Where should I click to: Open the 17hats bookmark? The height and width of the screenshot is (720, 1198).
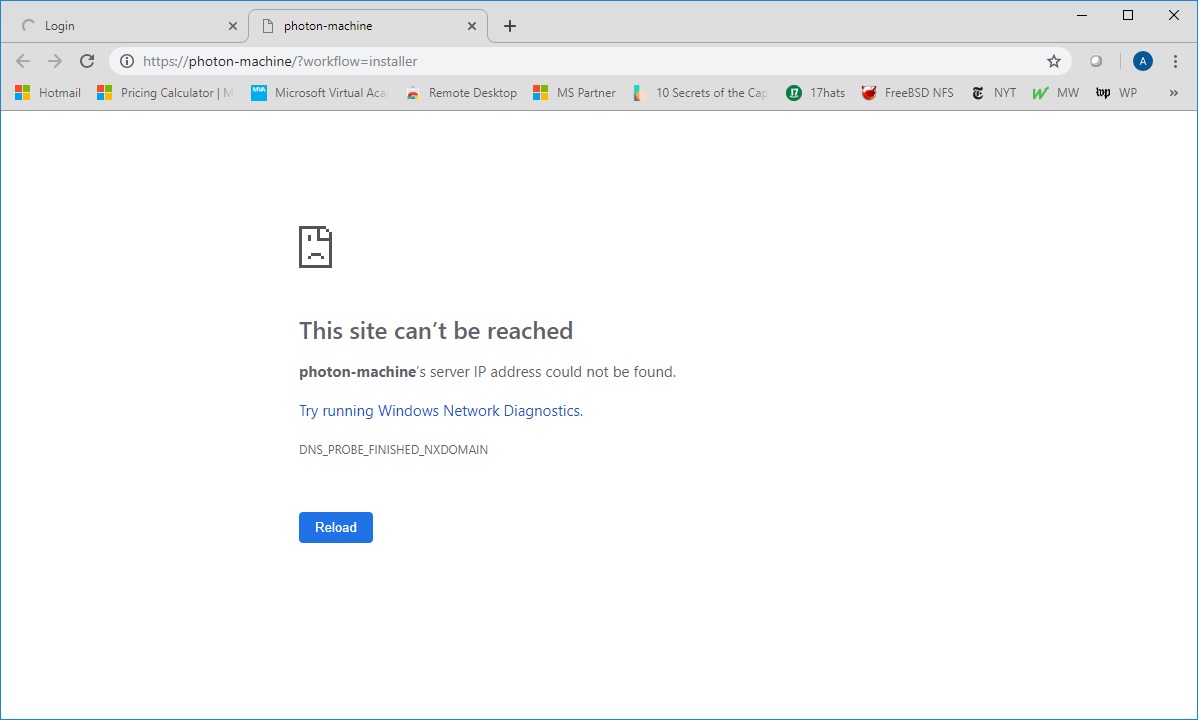(x=815, y=92)
